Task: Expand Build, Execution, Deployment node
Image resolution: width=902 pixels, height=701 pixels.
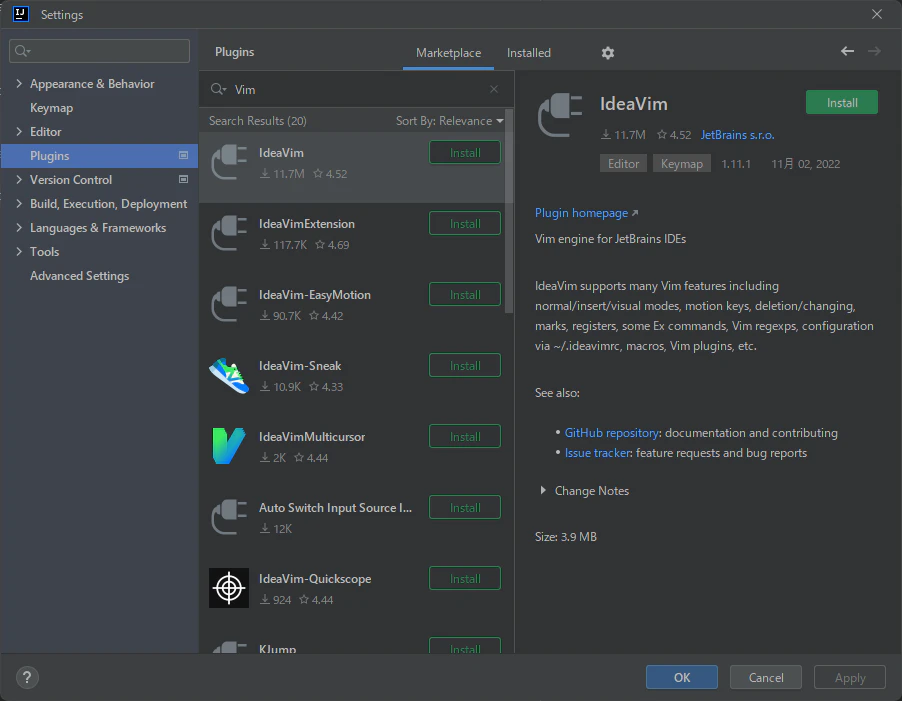Action: click(19, 204)
